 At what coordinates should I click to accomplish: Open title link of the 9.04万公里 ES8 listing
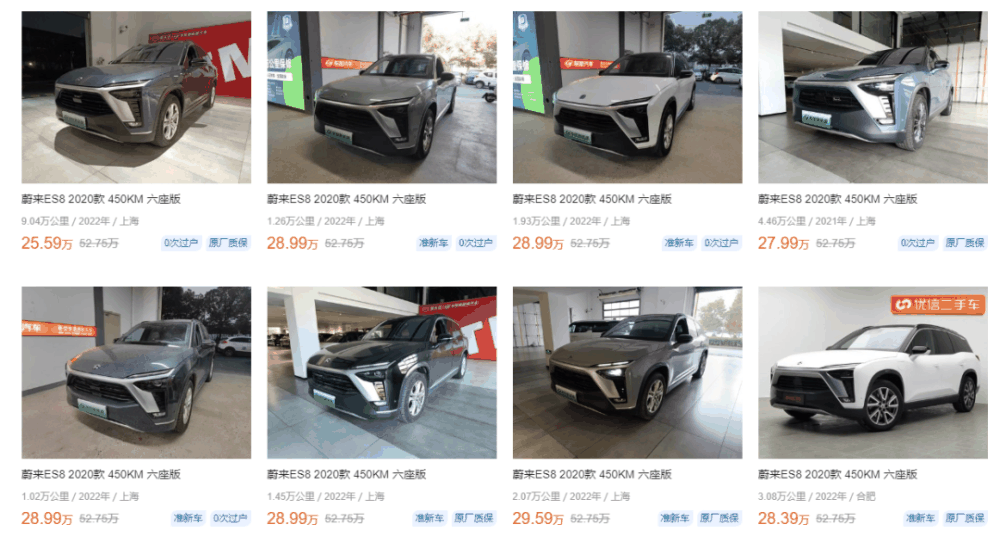(101, 199)
